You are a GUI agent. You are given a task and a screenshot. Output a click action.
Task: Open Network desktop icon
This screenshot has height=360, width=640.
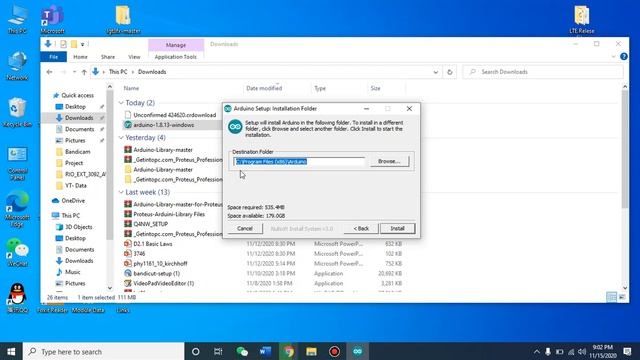[17, 65]
